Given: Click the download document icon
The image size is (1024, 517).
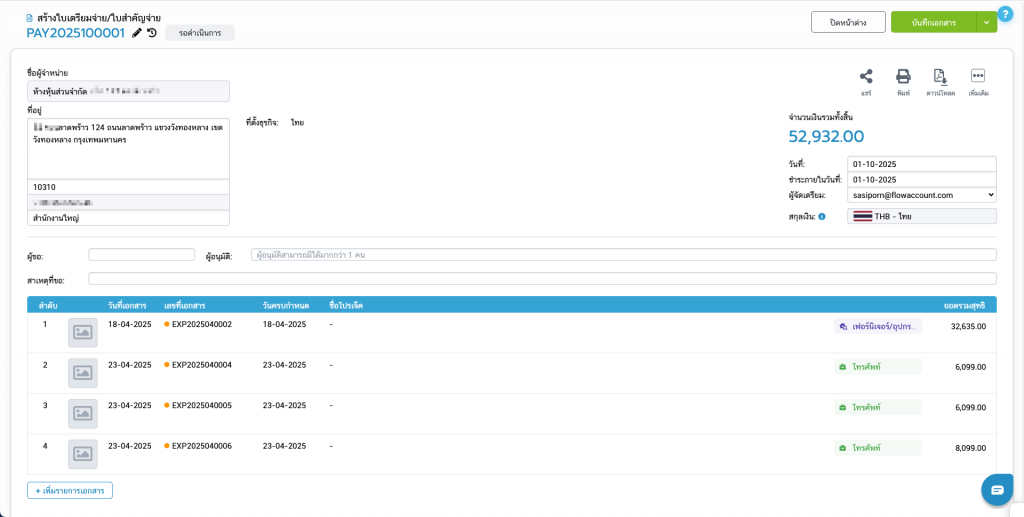Looking at the screenshot, I should point(940,77).
